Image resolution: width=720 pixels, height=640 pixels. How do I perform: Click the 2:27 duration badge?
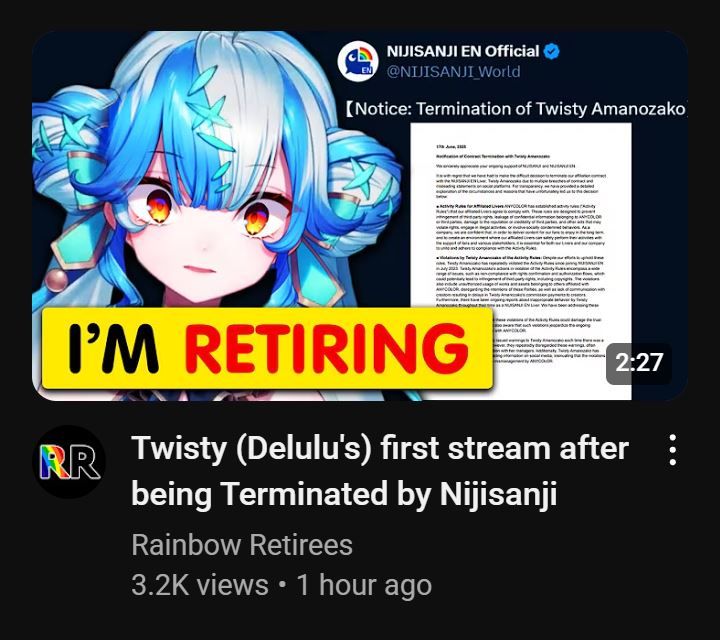(639, 363)
